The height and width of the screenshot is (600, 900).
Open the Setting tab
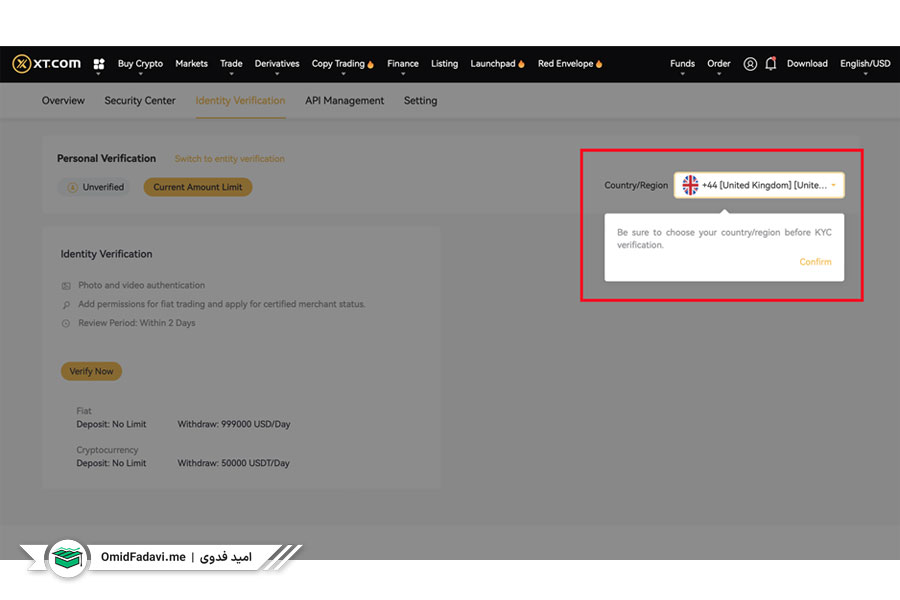(x=420, y=100)
